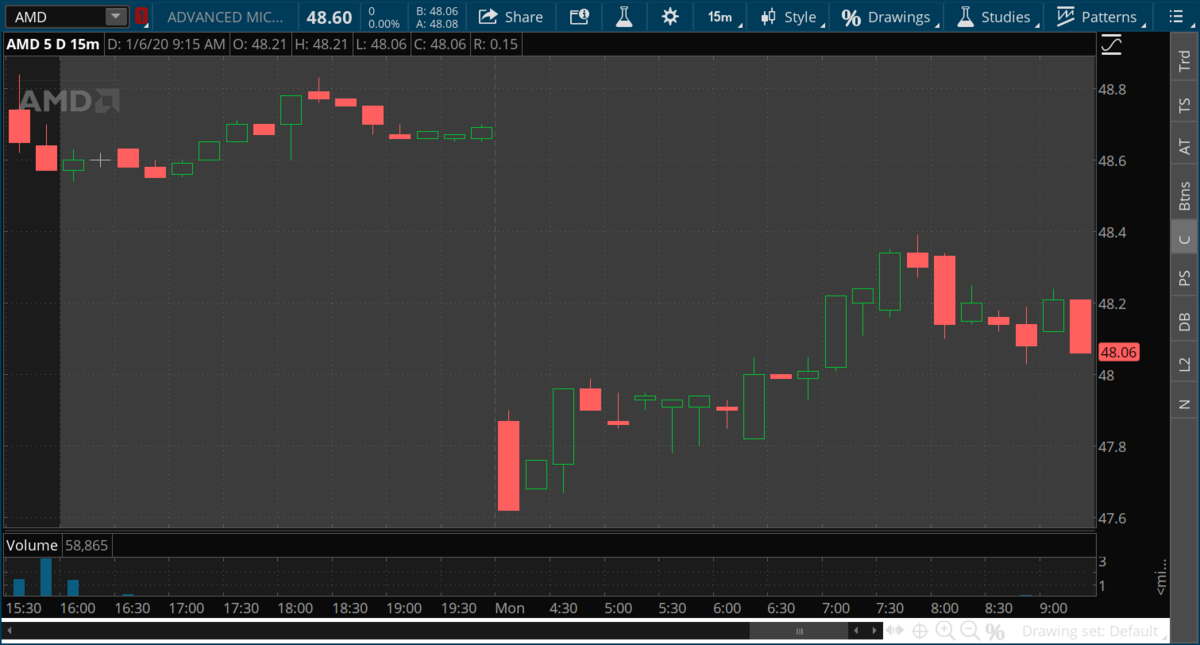Screen dimensions: 1200x645
Task: Click the D: 1/6/20 9:15 AM readout
Action: tap(165, 44)
